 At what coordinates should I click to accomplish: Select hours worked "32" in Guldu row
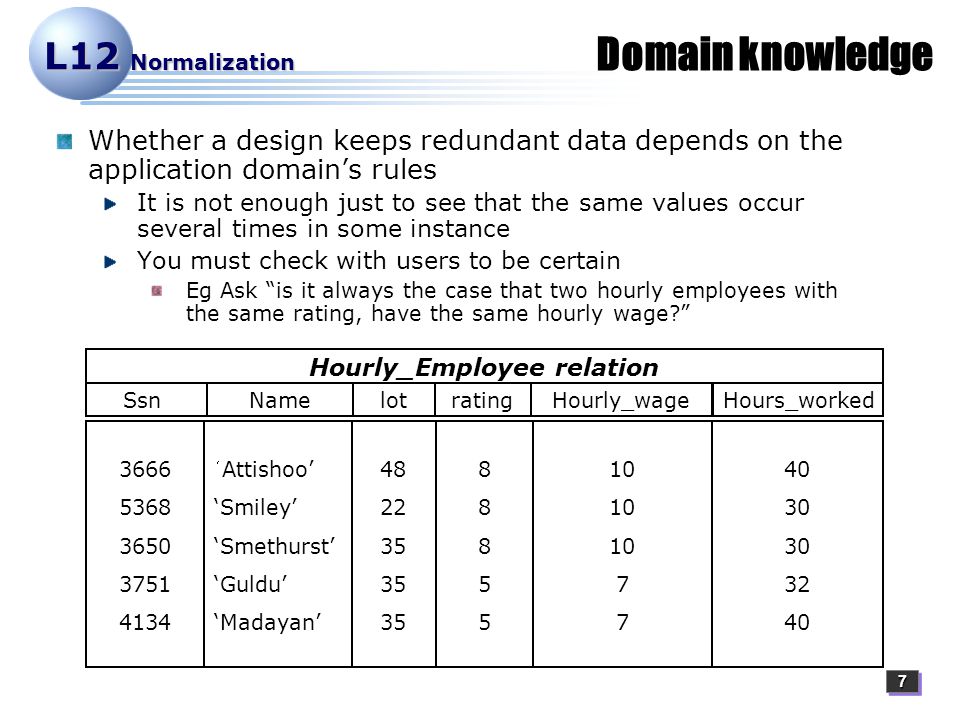797,584
